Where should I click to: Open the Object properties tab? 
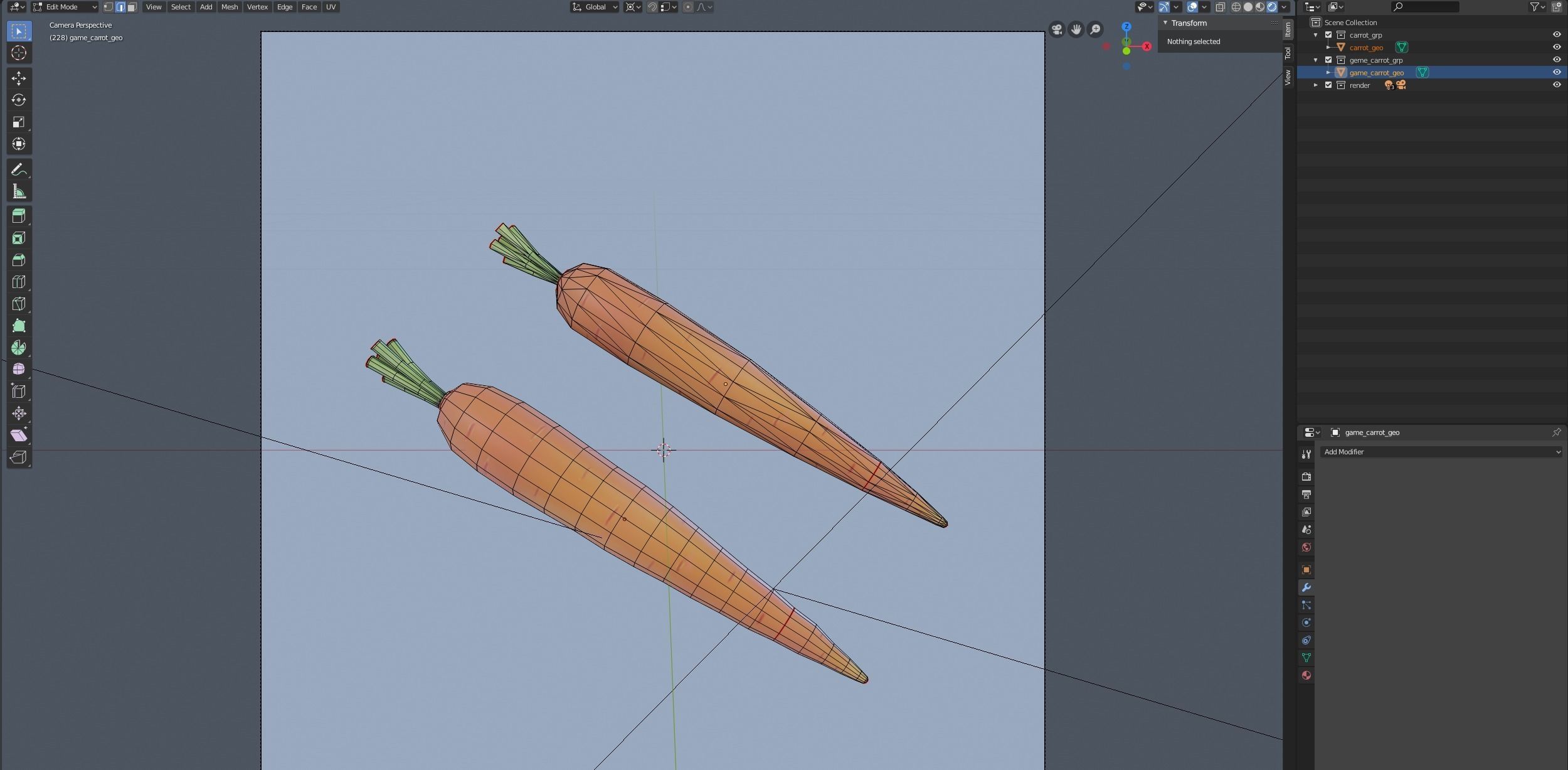click(x=1306, y=570)
